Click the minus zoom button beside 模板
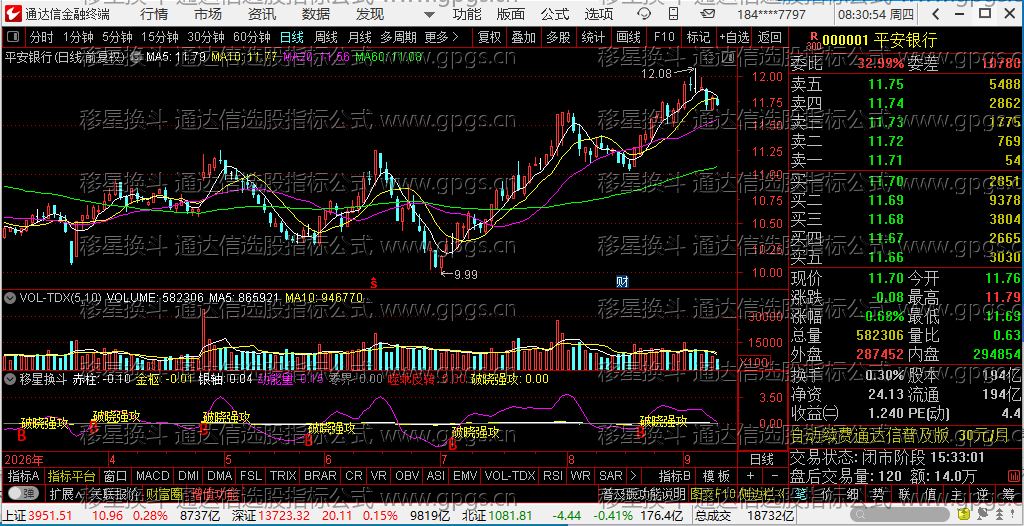This screenshot has width=1024, height=526. point(775,476)
